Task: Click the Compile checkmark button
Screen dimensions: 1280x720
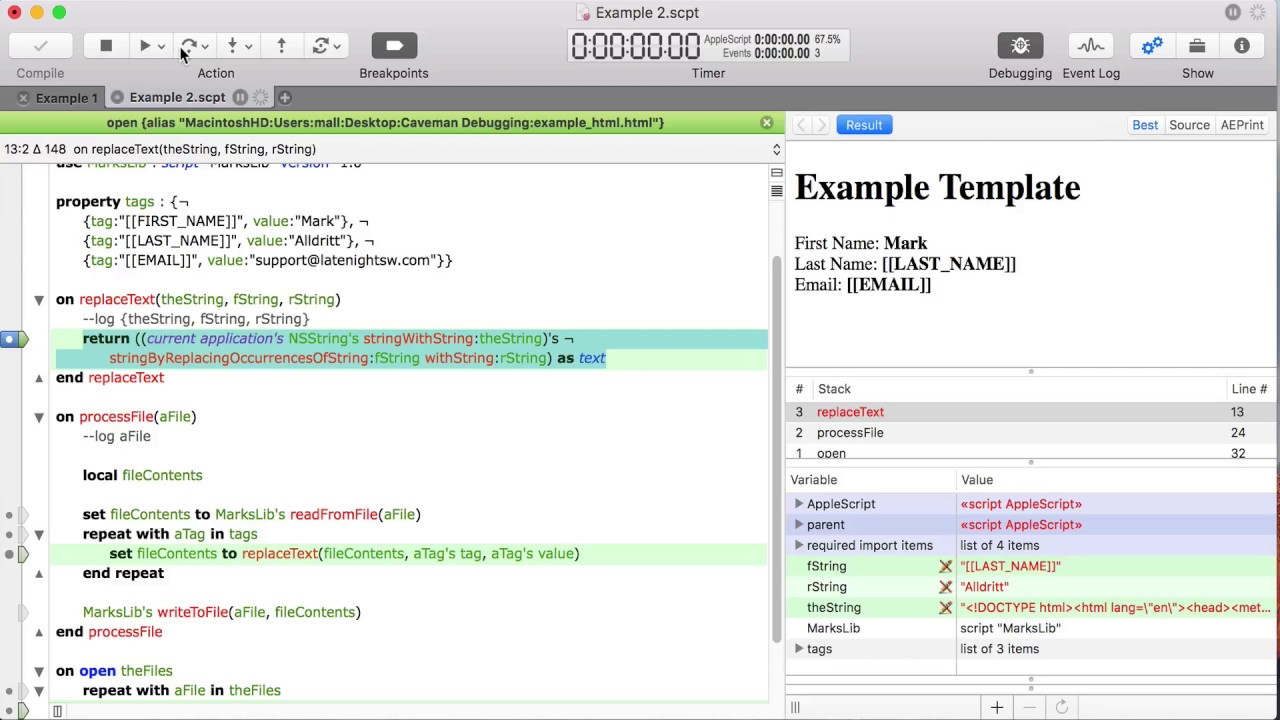Action: click(40, 46)
